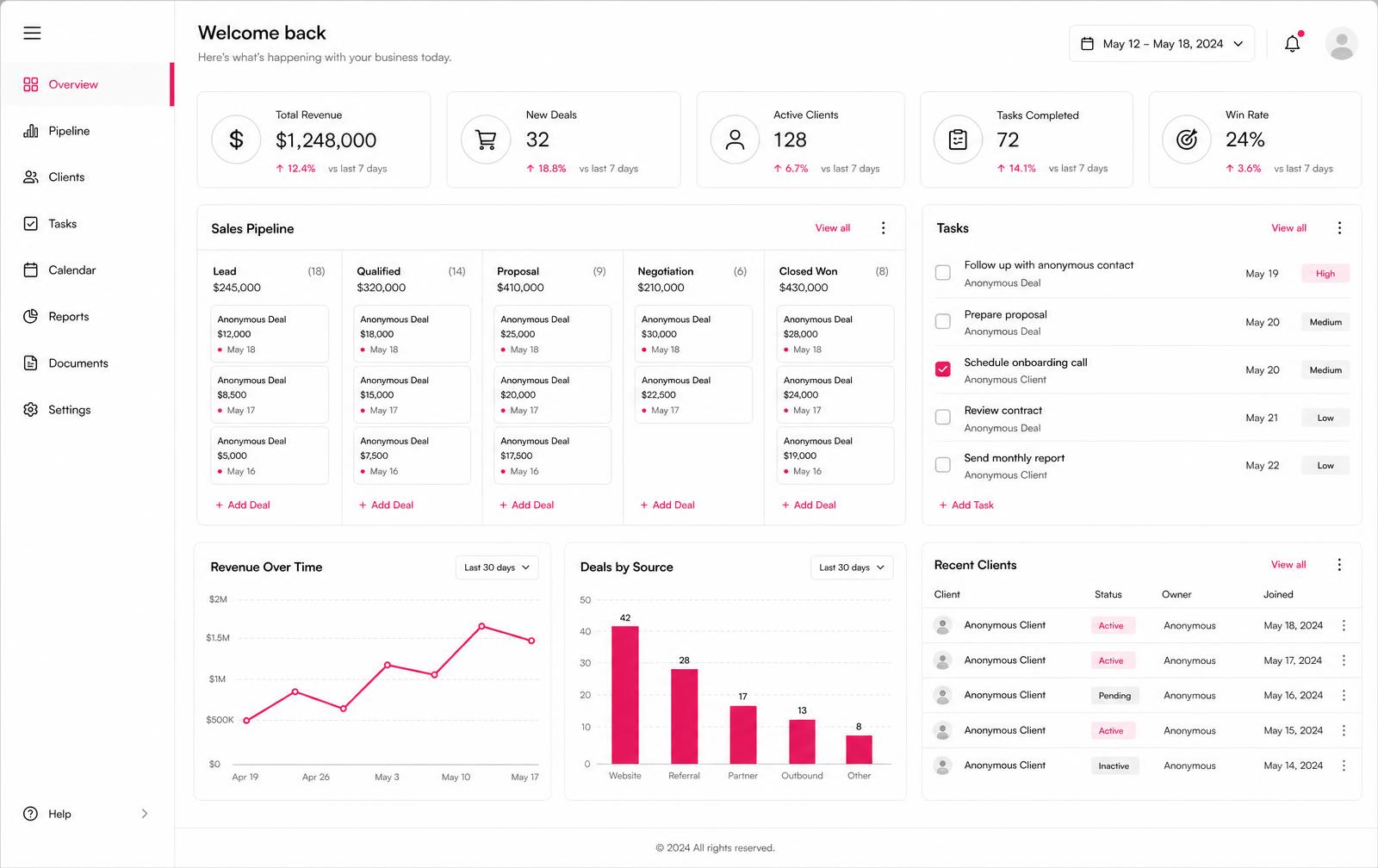
Task: Open the $12,000 Lead deal card
Action: (270, 334)
